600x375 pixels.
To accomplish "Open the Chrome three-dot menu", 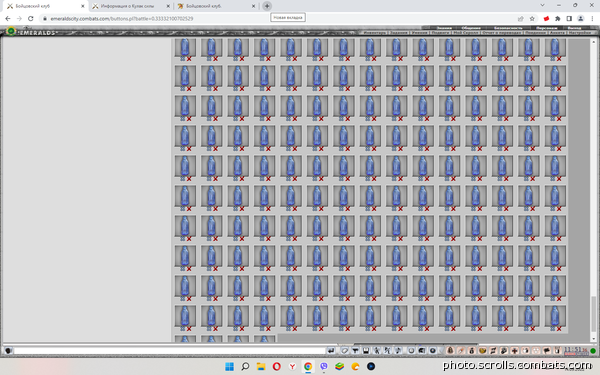I will (592, 18).
